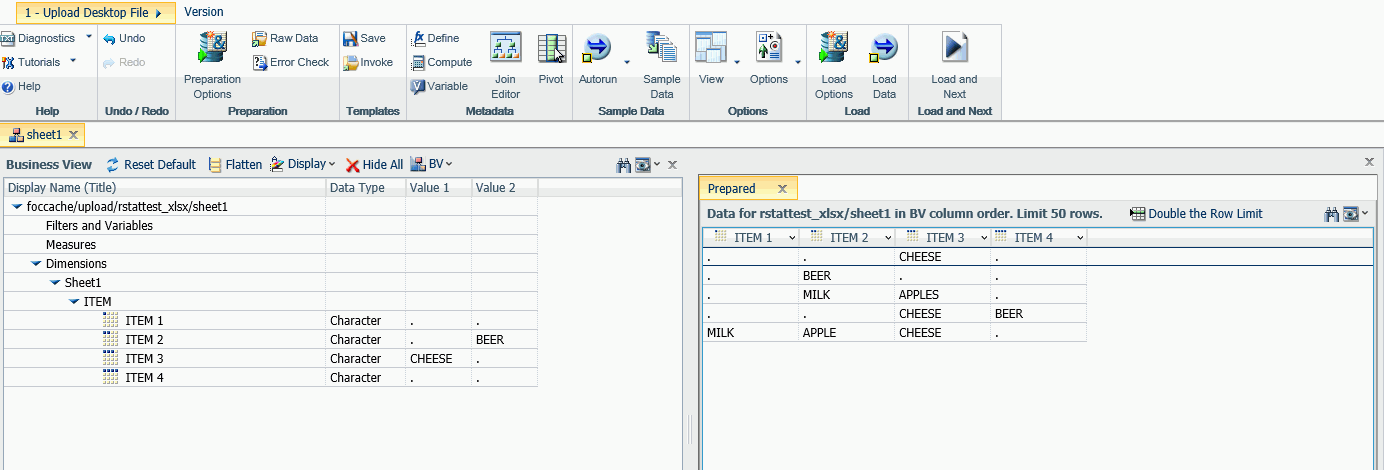1384x470 pixels.
Task: Show Raw Data
Action: [x=285, y=38]
